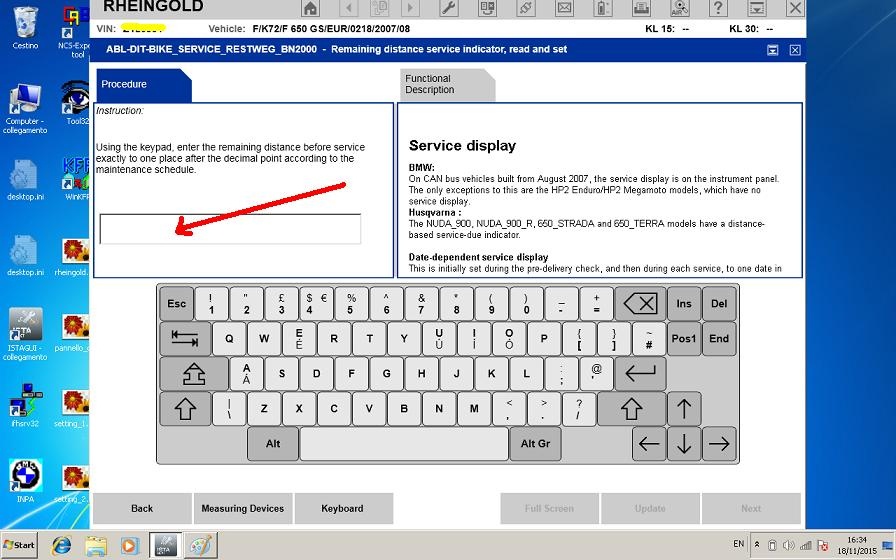
Task: Open ifhsrv32 desktop shortcut
Action: pos(25,406)
